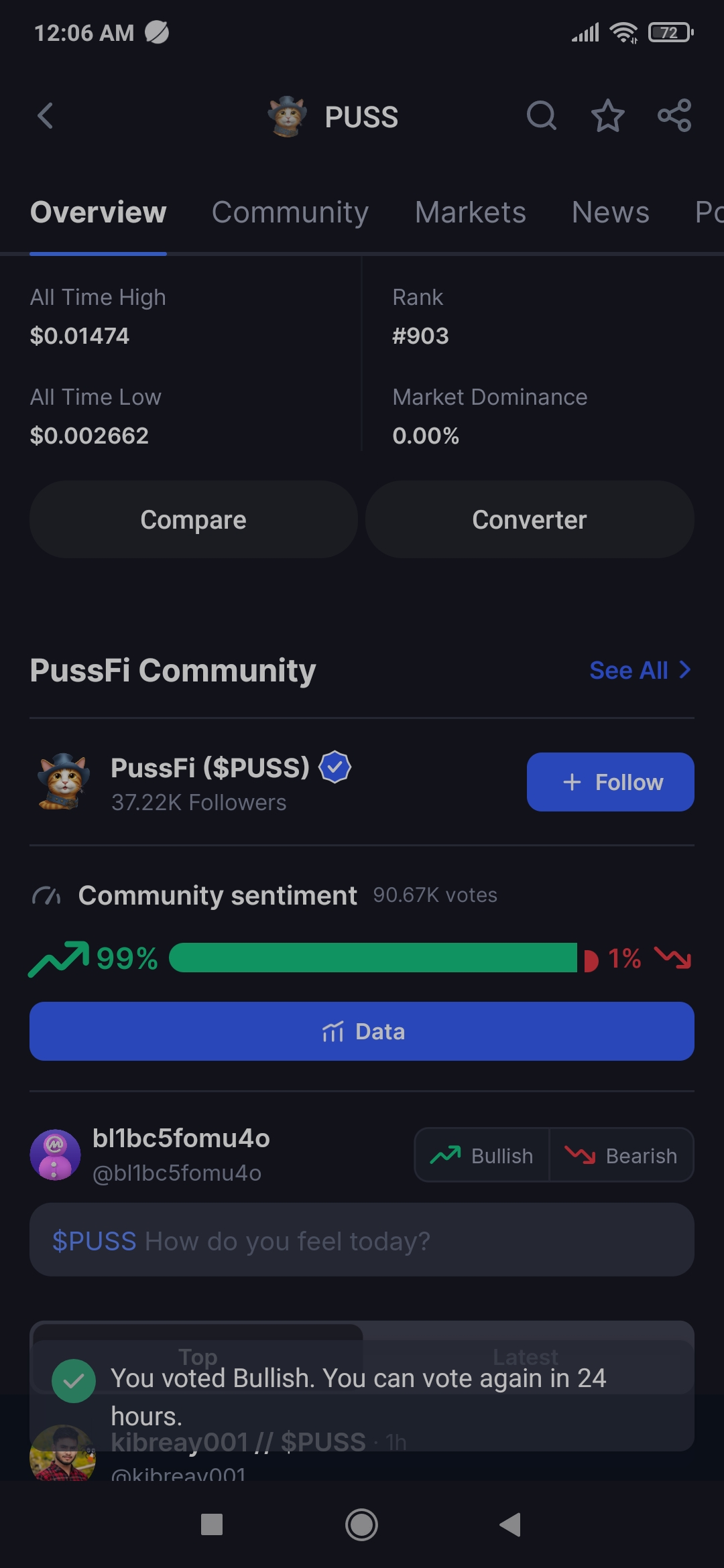724x1568 pixels.
Task: Follow the PussFi community
Action: (610, 782)
